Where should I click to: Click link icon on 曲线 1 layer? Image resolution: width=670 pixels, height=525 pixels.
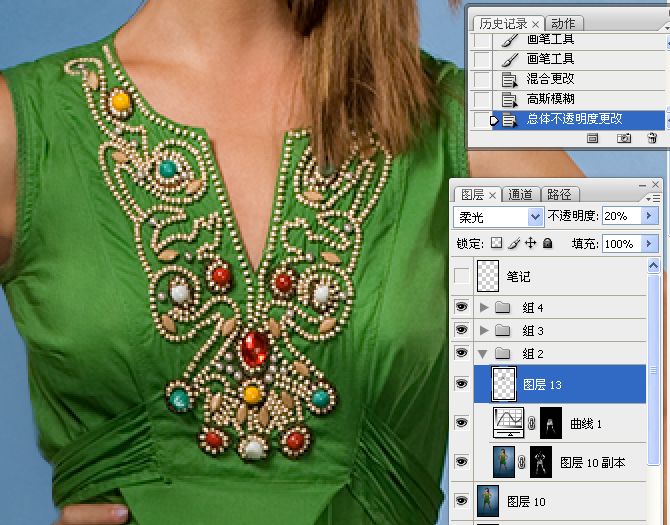coord(532,423)
